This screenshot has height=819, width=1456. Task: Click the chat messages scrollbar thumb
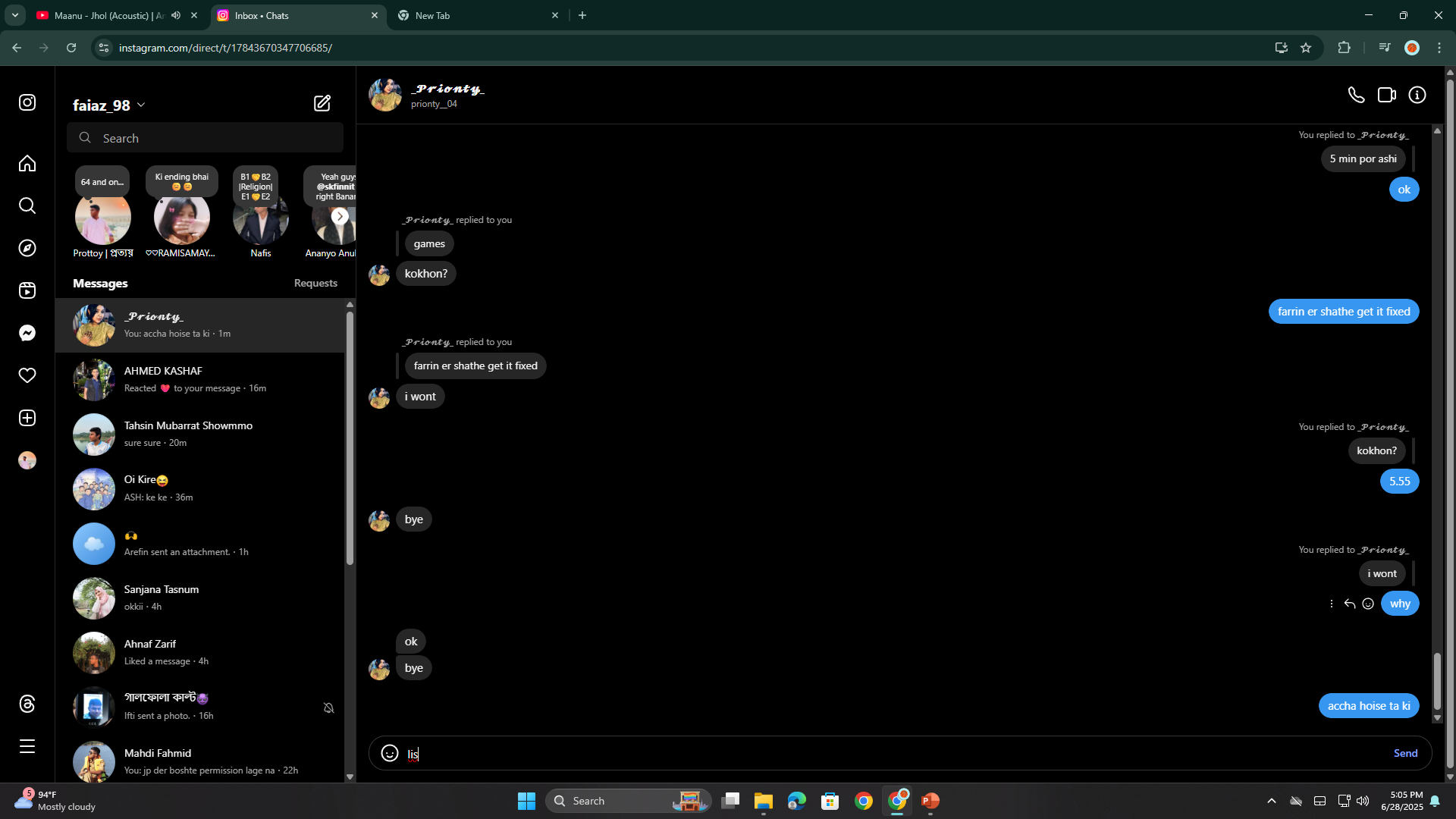click(x=1437, y=681)
